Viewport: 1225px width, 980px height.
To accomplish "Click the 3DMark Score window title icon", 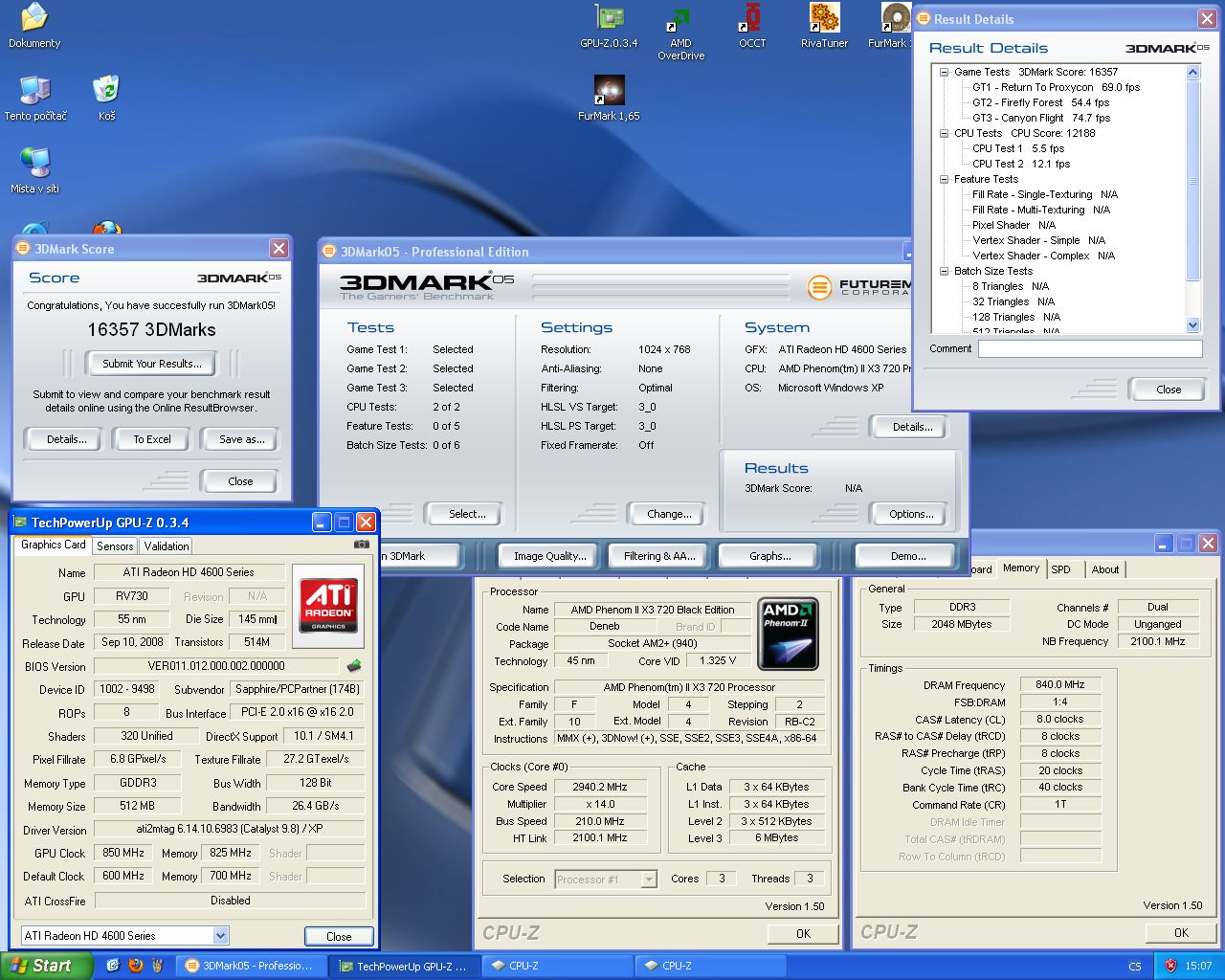I will (23, 249).
